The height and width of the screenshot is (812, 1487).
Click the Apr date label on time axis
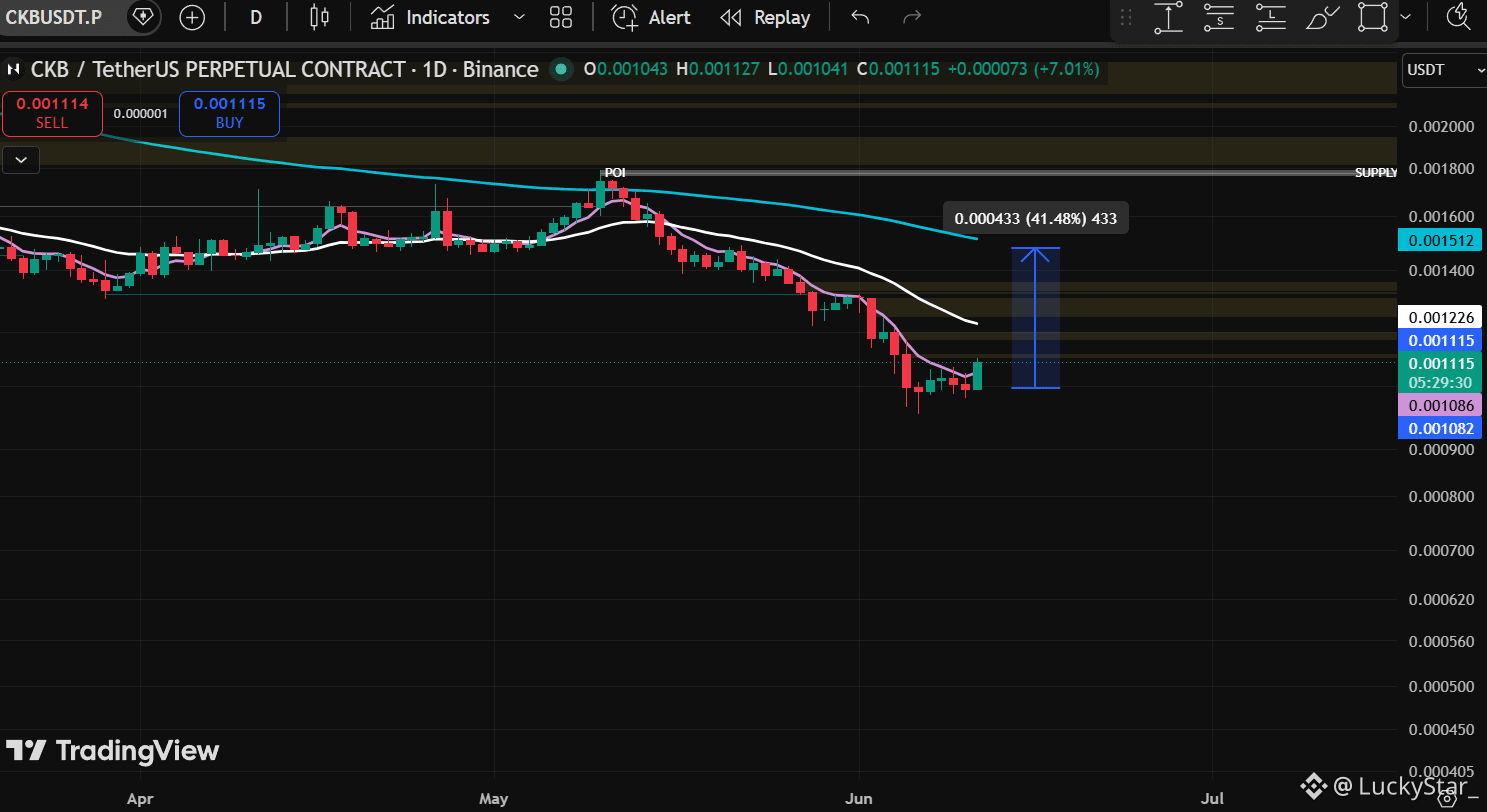[141, 799]
